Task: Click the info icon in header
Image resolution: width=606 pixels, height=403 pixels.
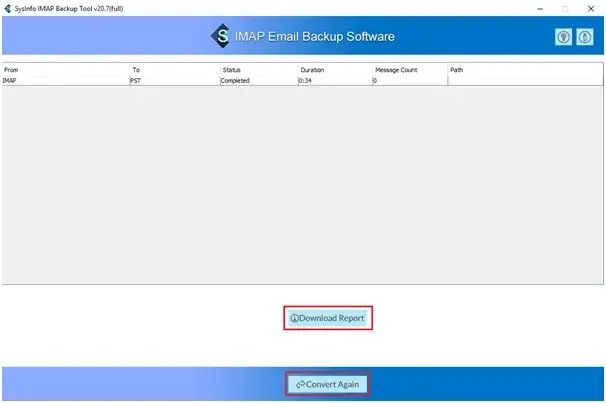Action: [585, 37]
